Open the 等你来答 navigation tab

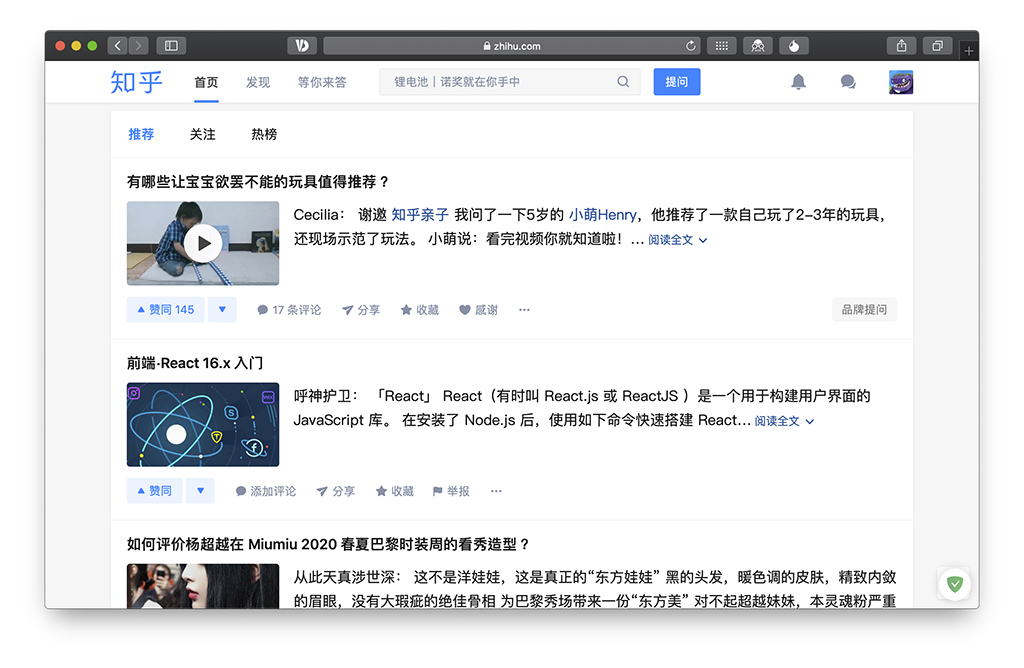(x=322, y=82)
